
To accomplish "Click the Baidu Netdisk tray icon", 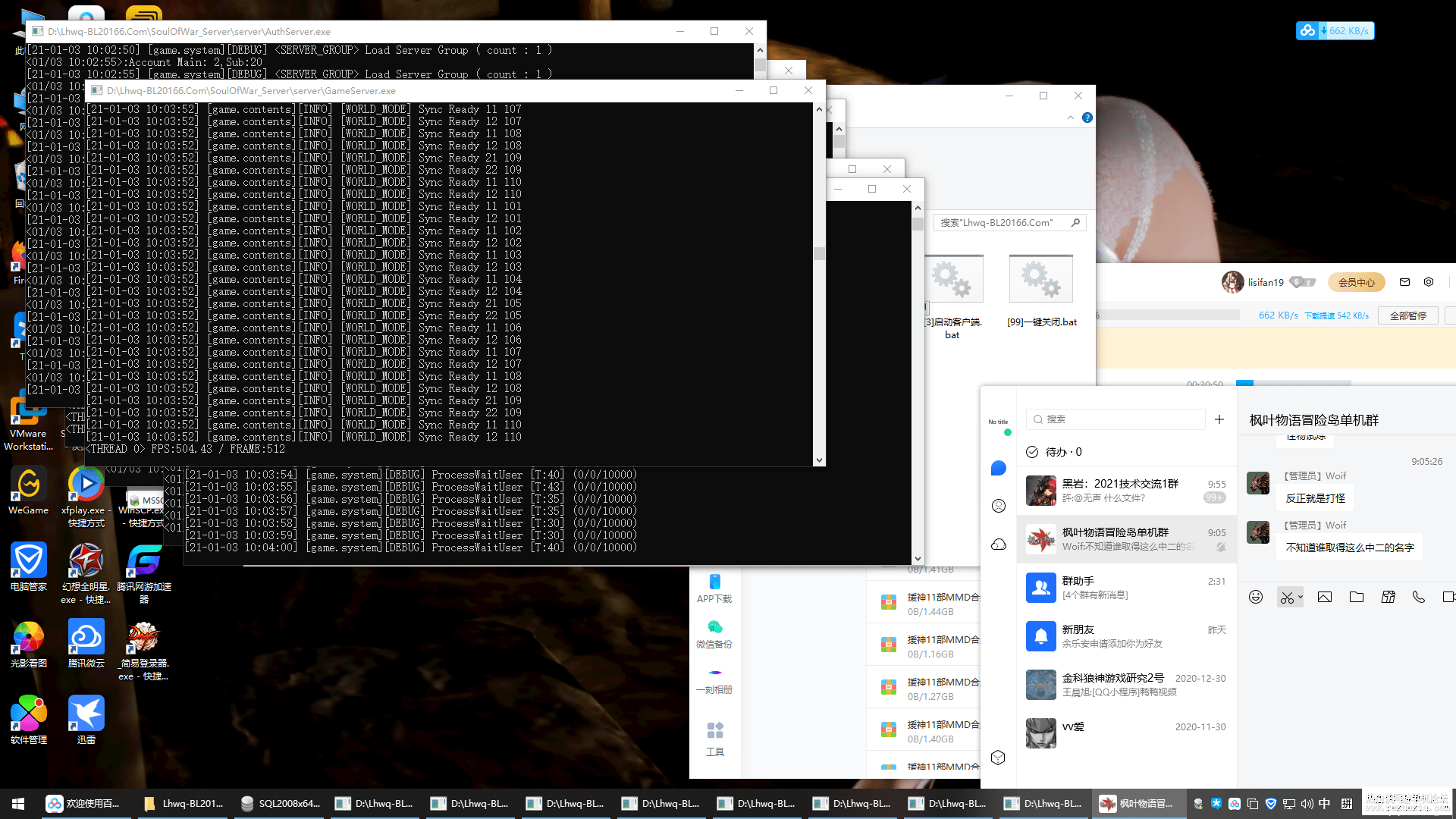I will (1235, 804).
